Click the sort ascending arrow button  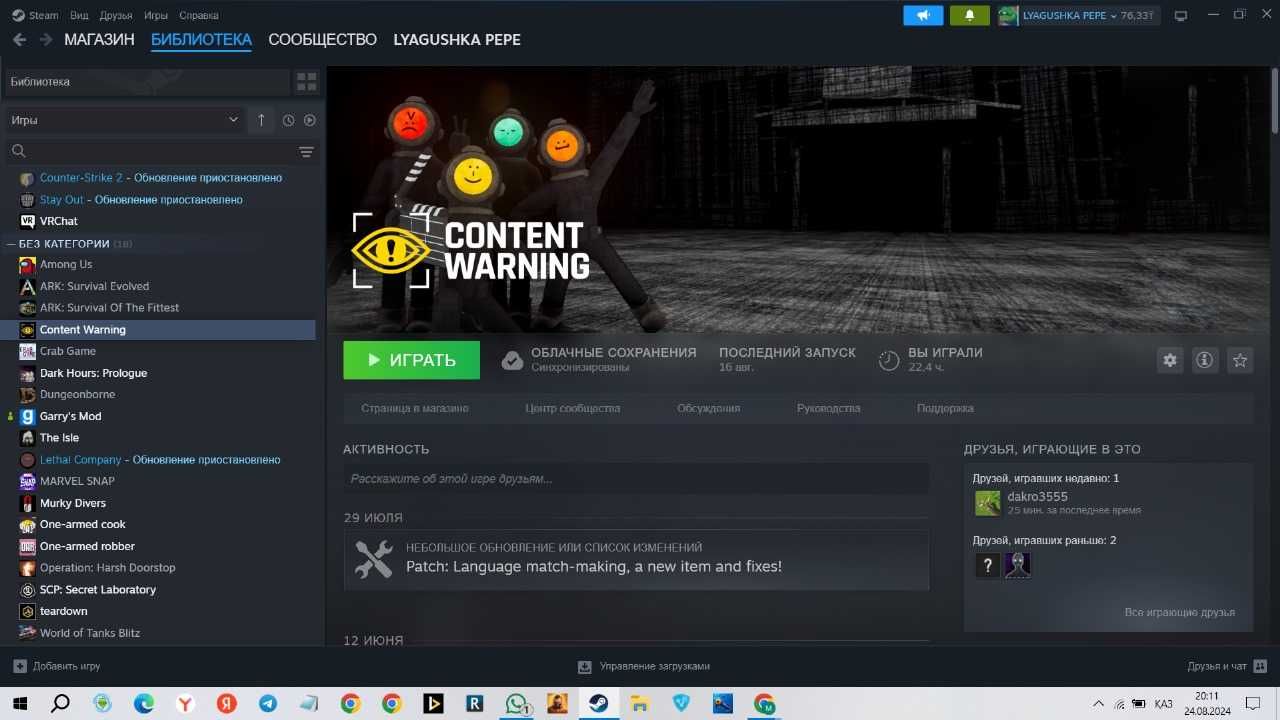tap(261, 120)
